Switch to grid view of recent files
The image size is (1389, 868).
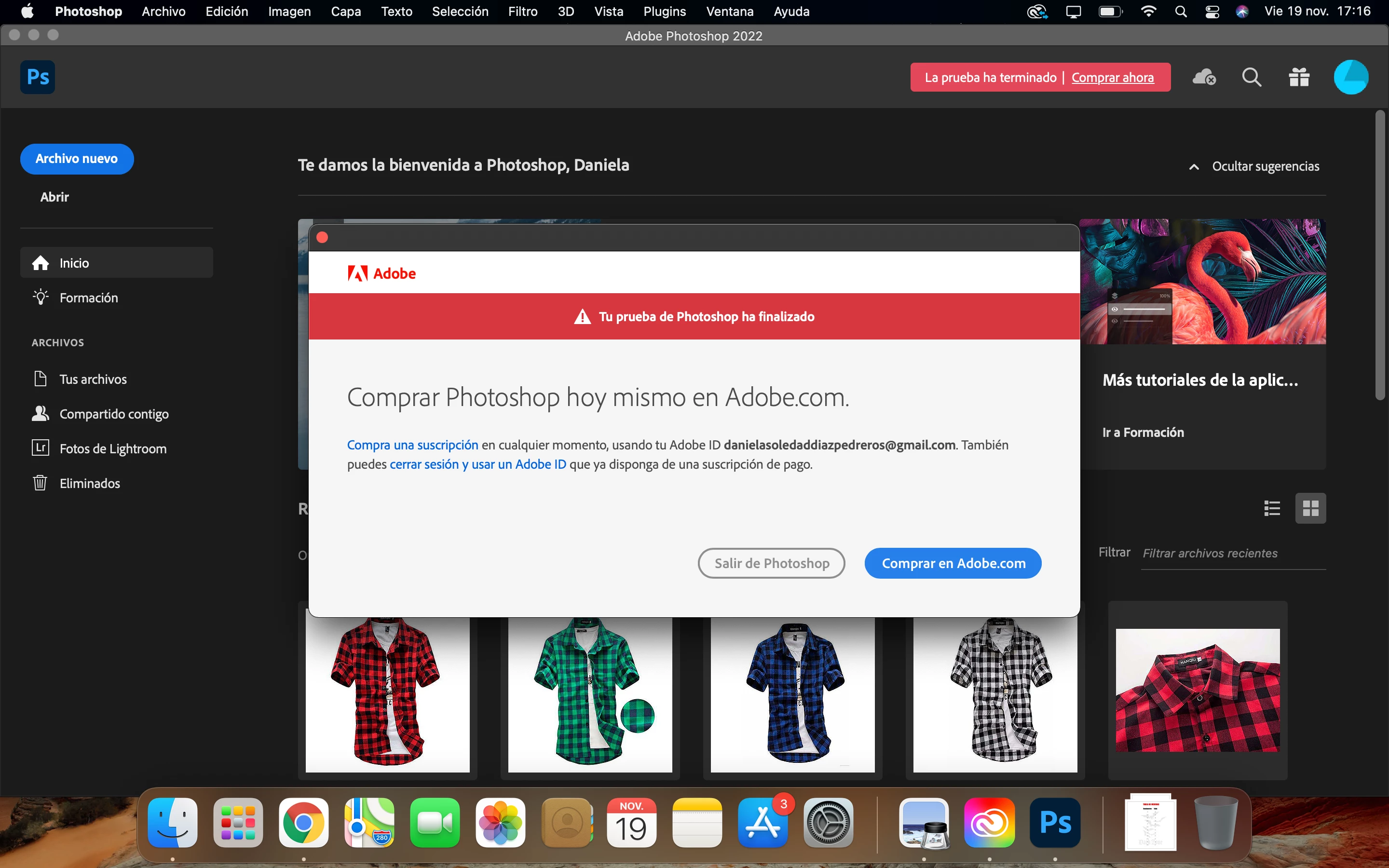1310,508
